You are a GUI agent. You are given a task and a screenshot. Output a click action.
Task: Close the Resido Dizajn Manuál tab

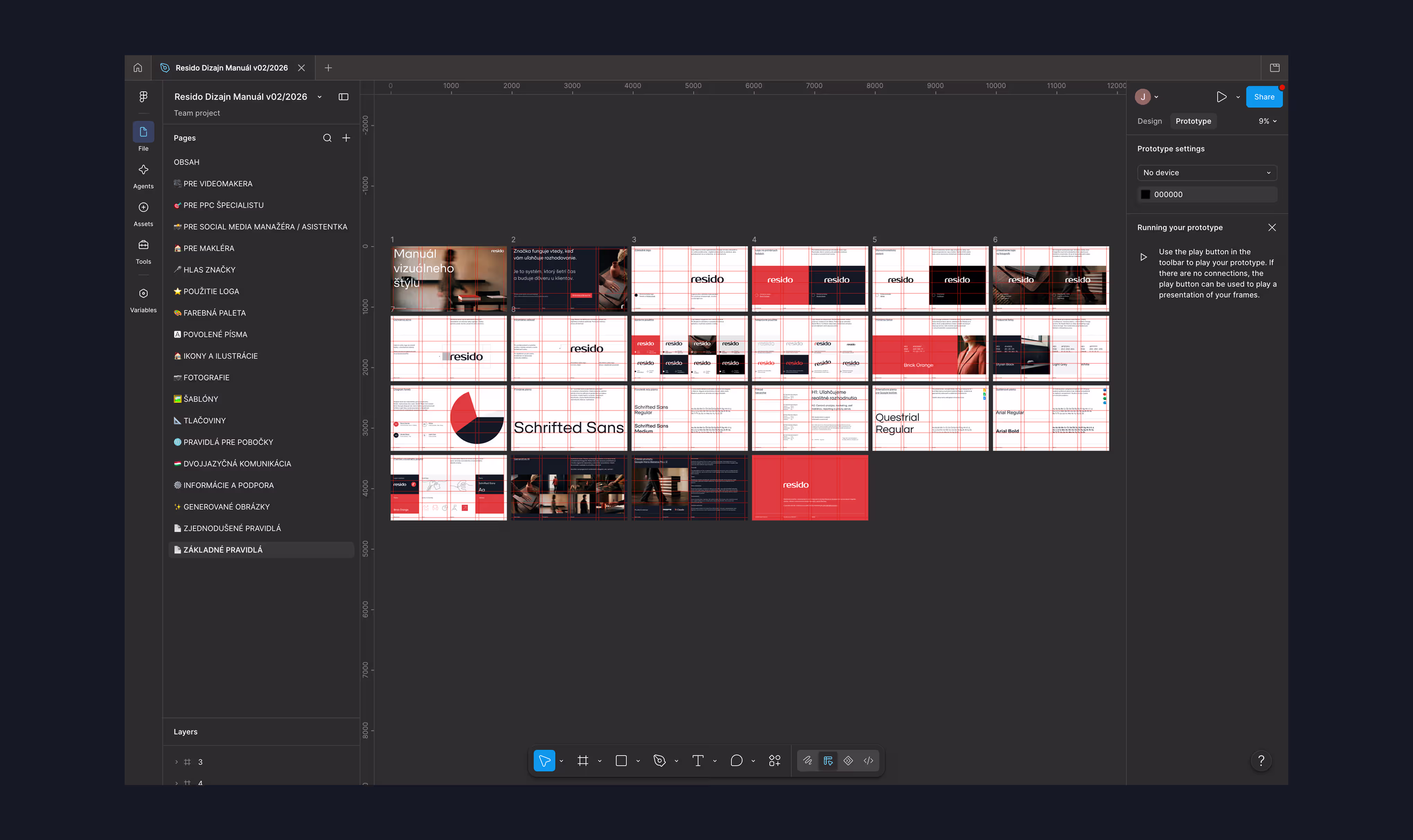click(x=302, y=68)
